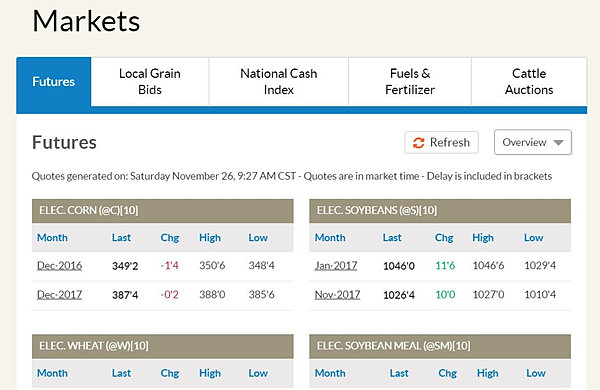The height and width of the screenshot is (390, 600).
Task: Click the orange refresh arrows icon
Action: 419,143
